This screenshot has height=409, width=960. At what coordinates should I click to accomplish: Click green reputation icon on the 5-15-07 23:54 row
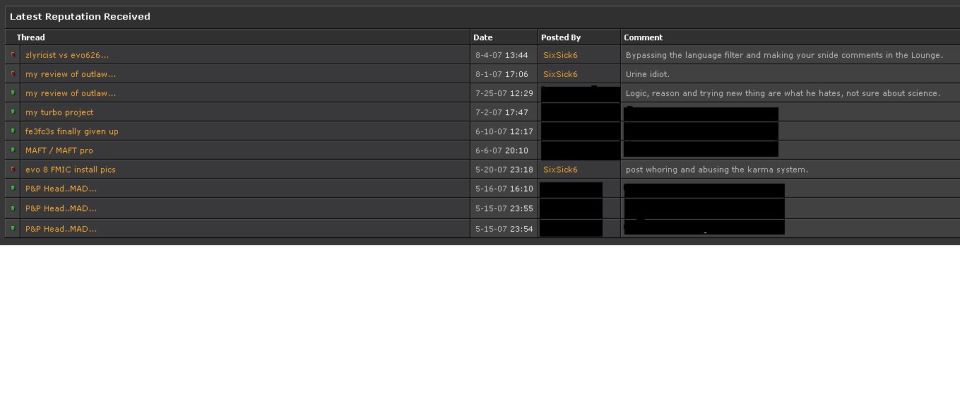pyautogui.click(x=13, y=228)
